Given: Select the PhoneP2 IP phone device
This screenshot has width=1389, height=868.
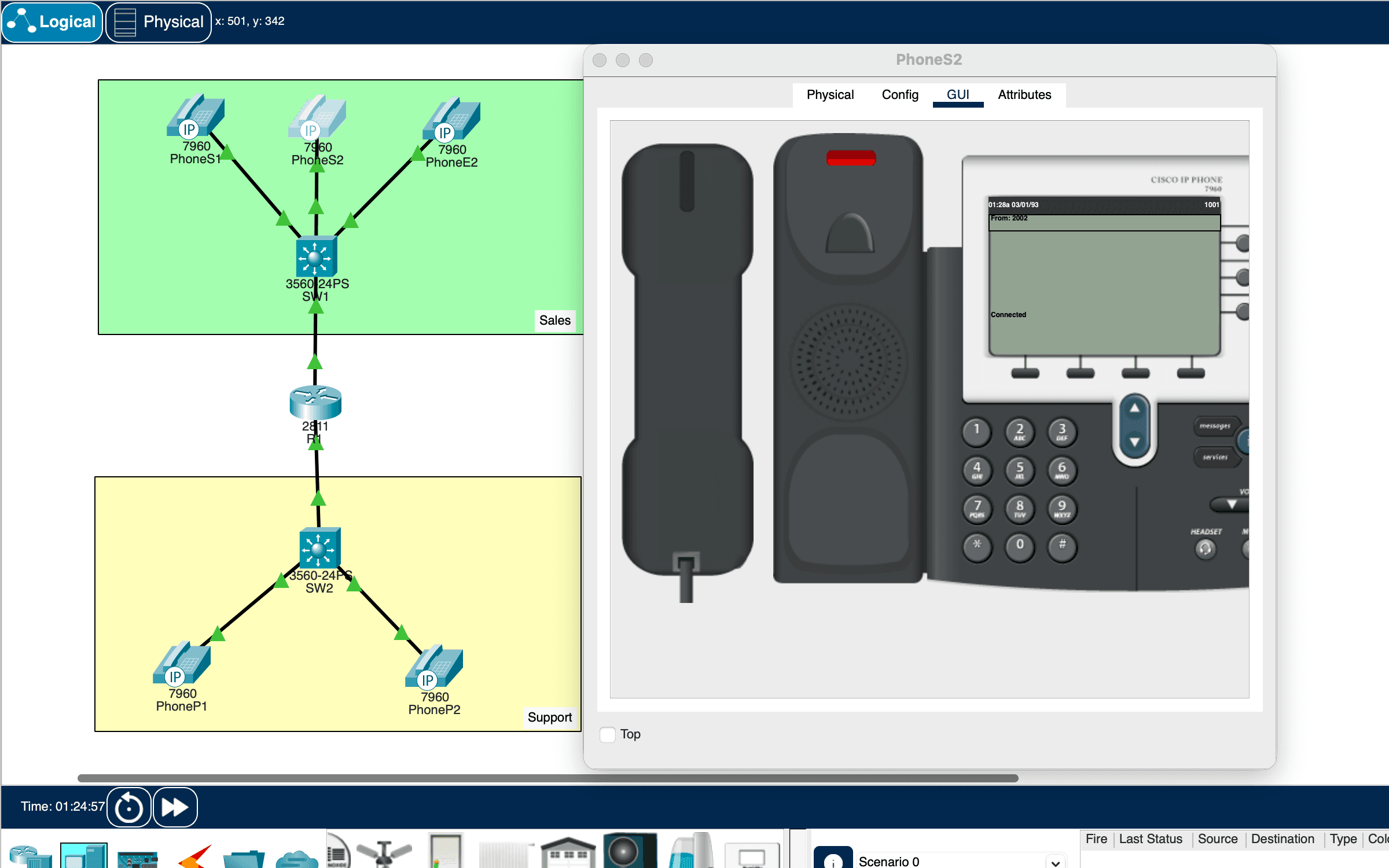Looking at the screenshot, I should (434, 667).
